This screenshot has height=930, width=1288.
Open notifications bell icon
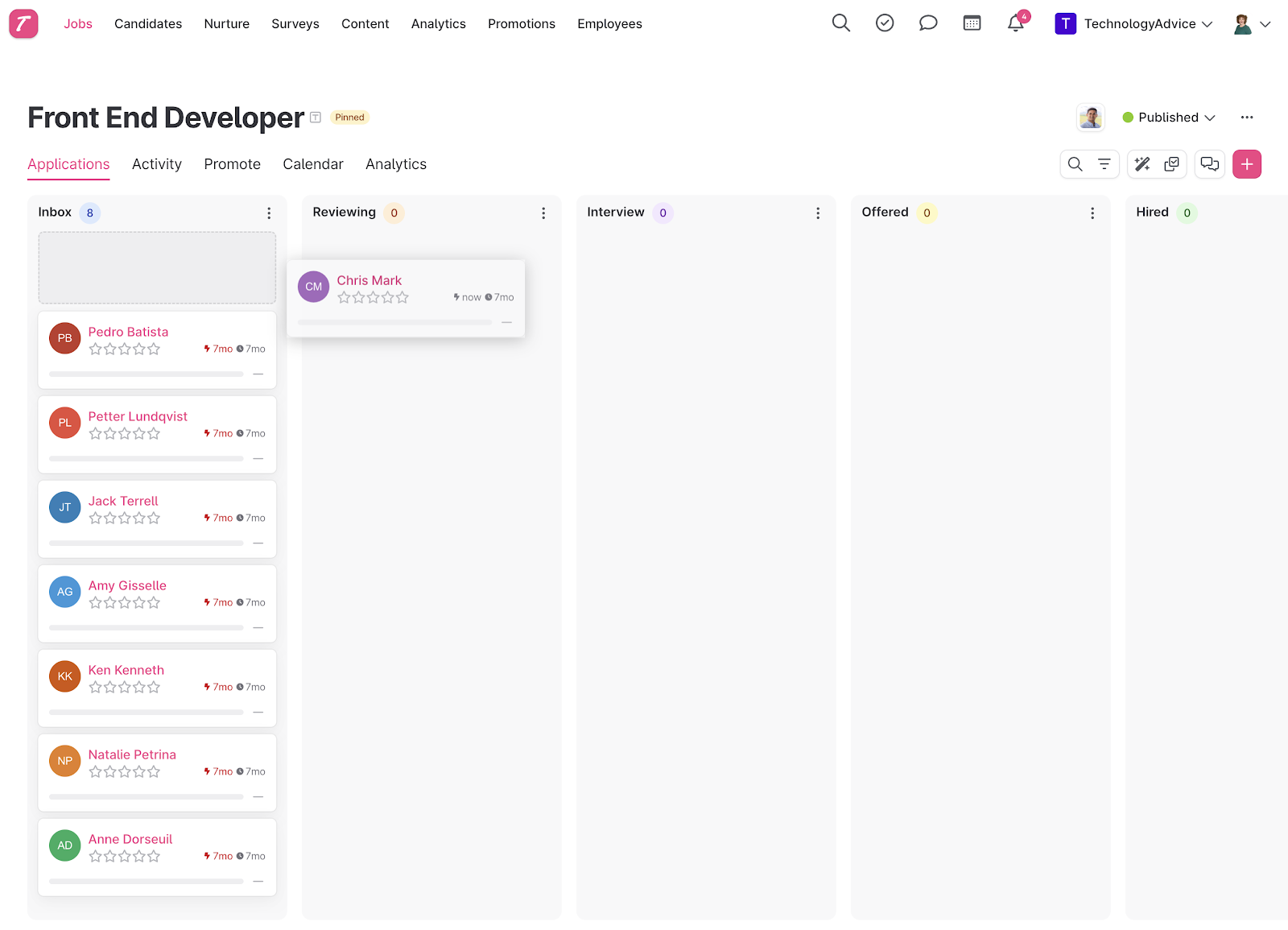tap(1016, 23)
